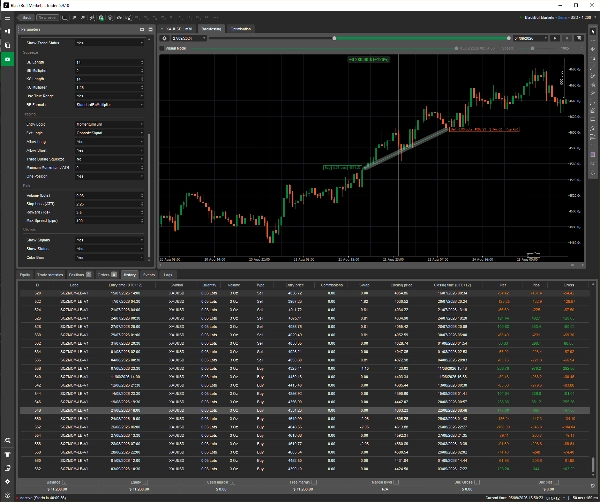The height and width of the screenshot is (502, 600).
Task: Open the backtest start date dropdown
Action: [189, 38]
